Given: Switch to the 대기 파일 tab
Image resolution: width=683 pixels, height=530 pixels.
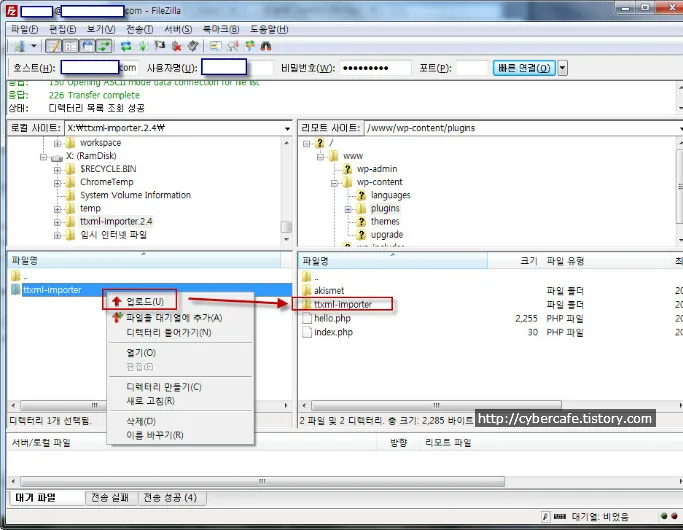Looking at the screenshot, I should (x=46, y=498).
